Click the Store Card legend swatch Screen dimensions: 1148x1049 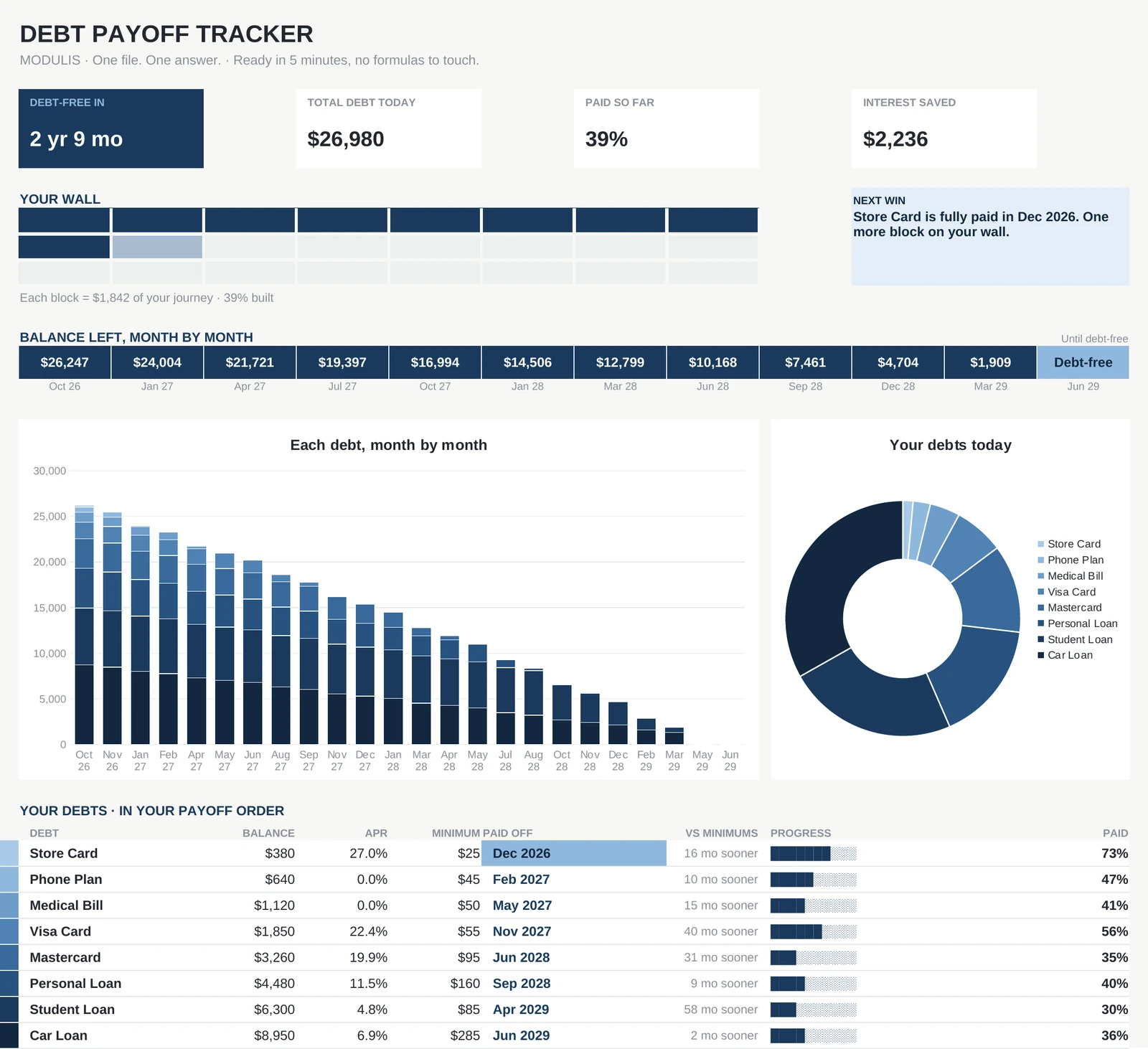[1041, 544]
